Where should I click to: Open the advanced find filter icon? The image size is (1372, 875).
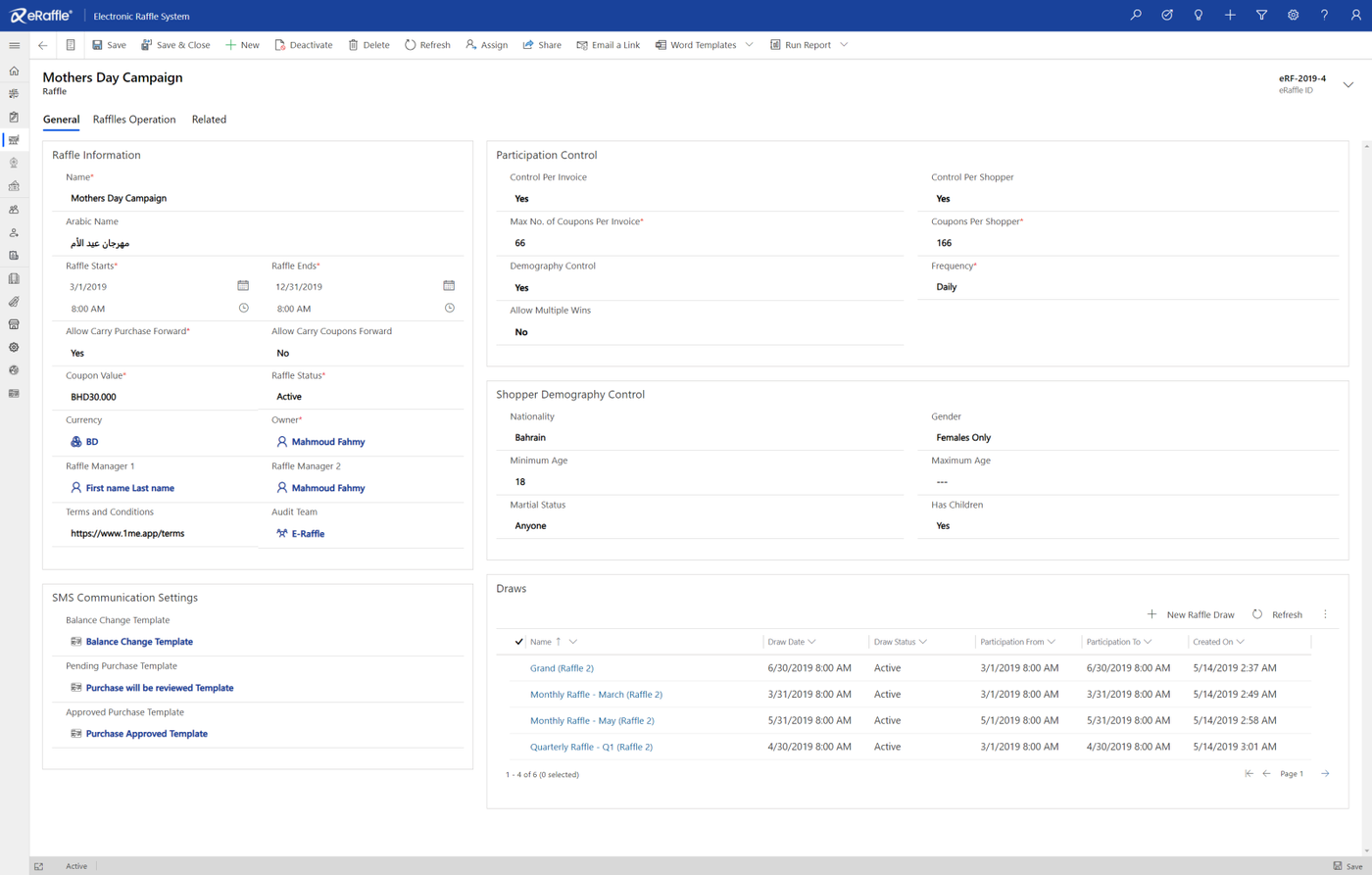click(1261, 16)
